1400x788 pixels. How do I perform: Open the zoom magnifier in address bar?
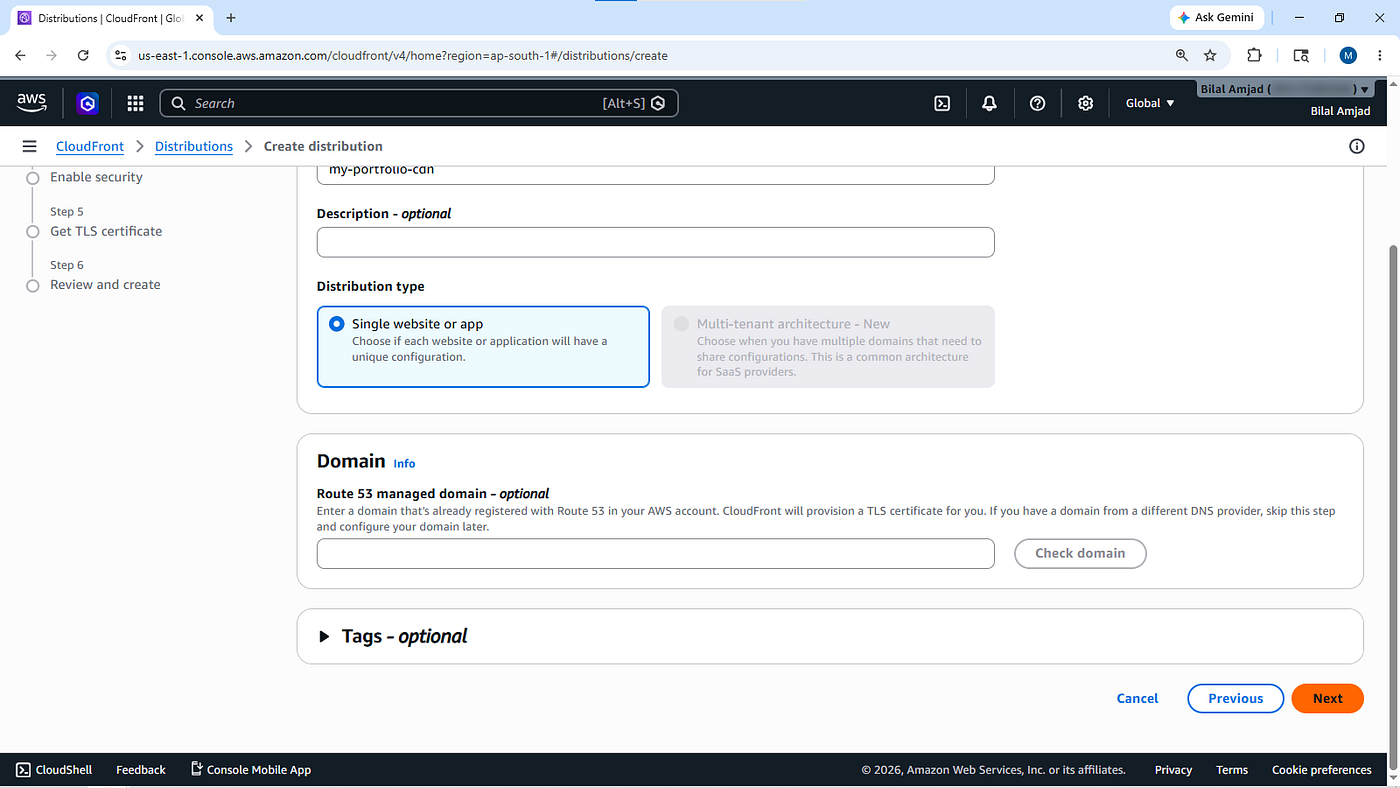(x=1182, y=55)
